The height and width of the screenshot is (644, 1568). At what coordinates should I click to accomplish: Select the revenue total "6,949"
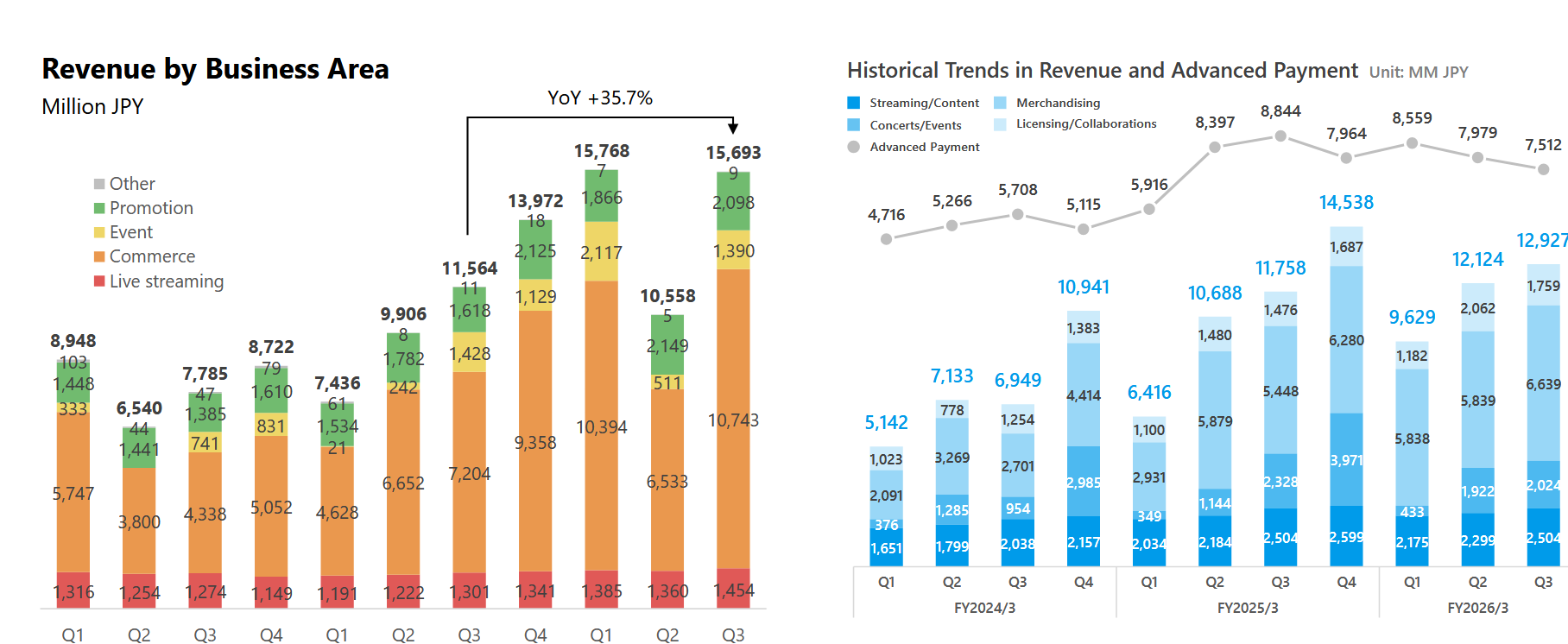(1018, 380)
